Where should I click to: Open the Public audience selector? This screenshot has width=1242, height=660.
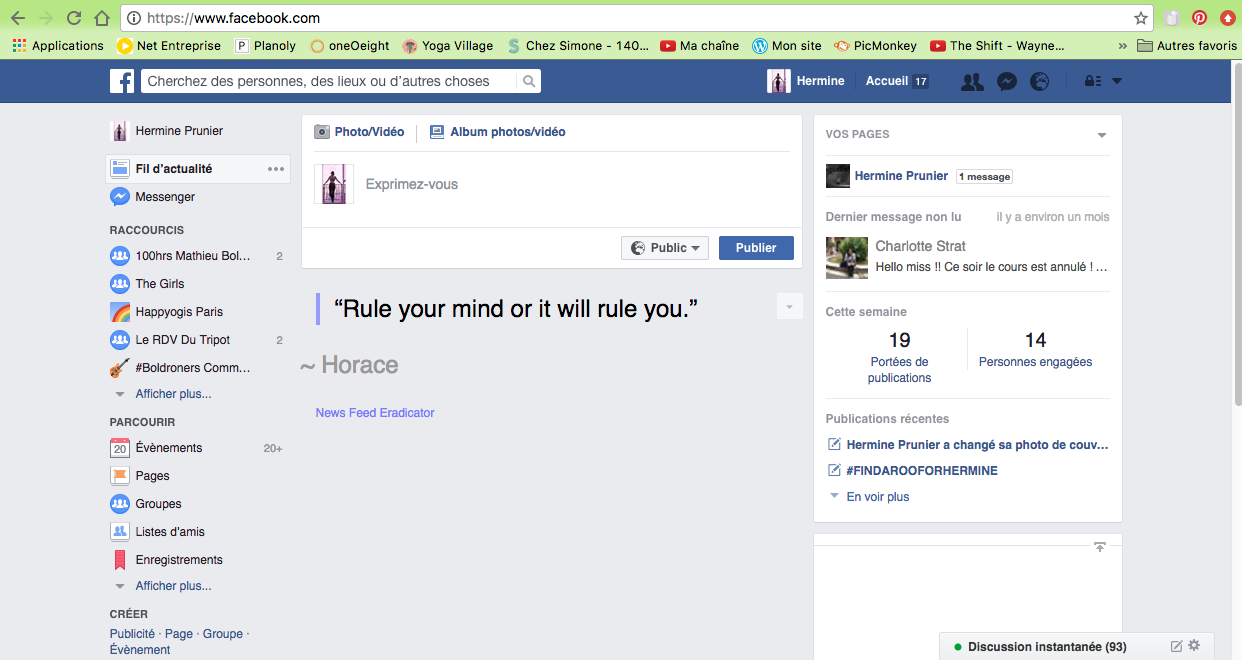click(665, 248)
